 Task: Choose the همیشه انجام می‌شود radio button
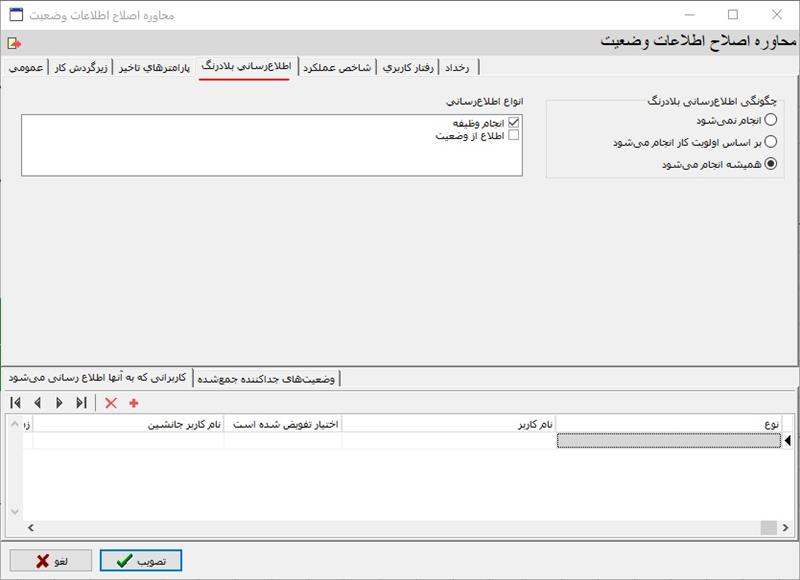pos(770,165)
